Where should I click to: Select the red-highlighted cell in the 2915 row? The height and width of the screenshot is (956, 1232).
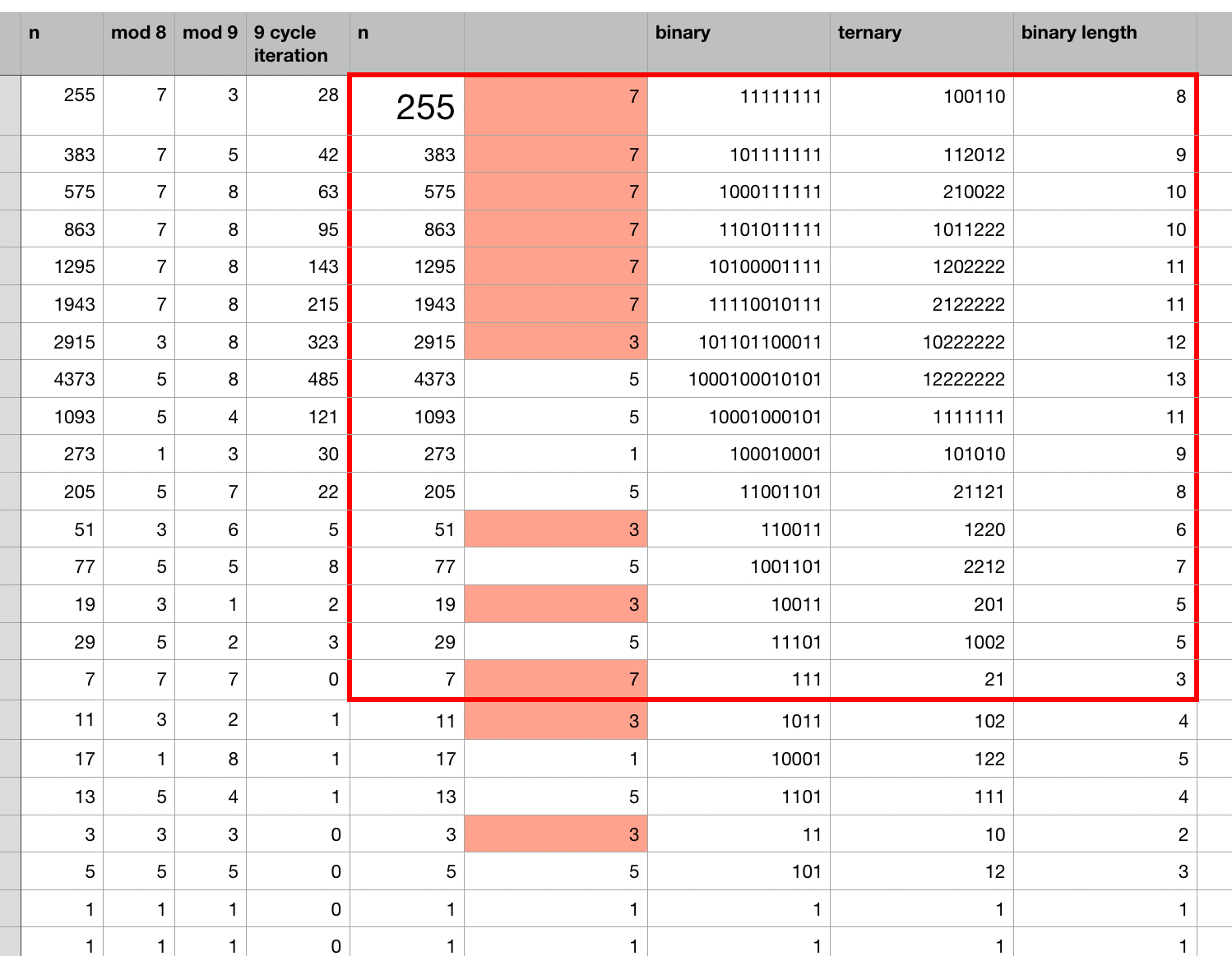coord(555,342)
